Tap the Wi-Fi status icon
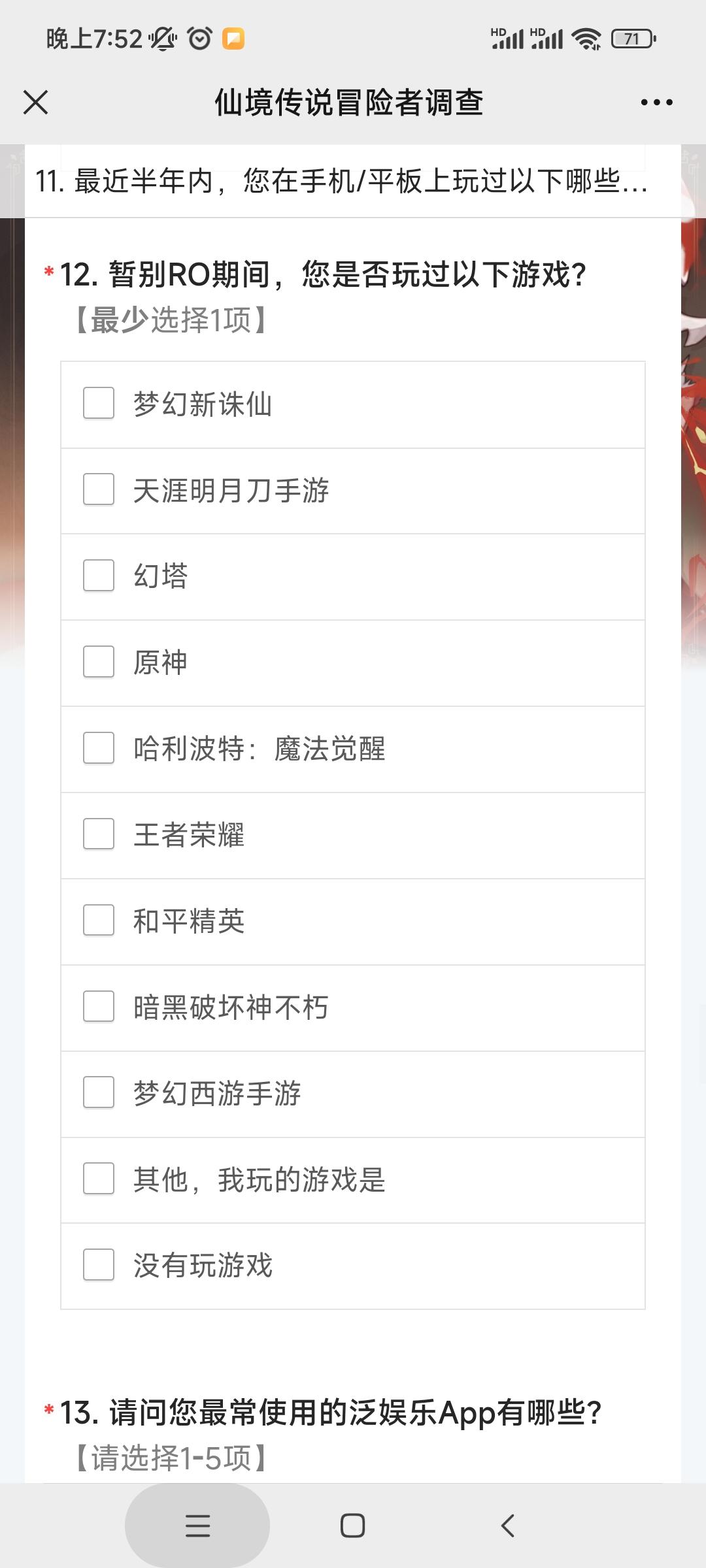 [x=586, y=39]
